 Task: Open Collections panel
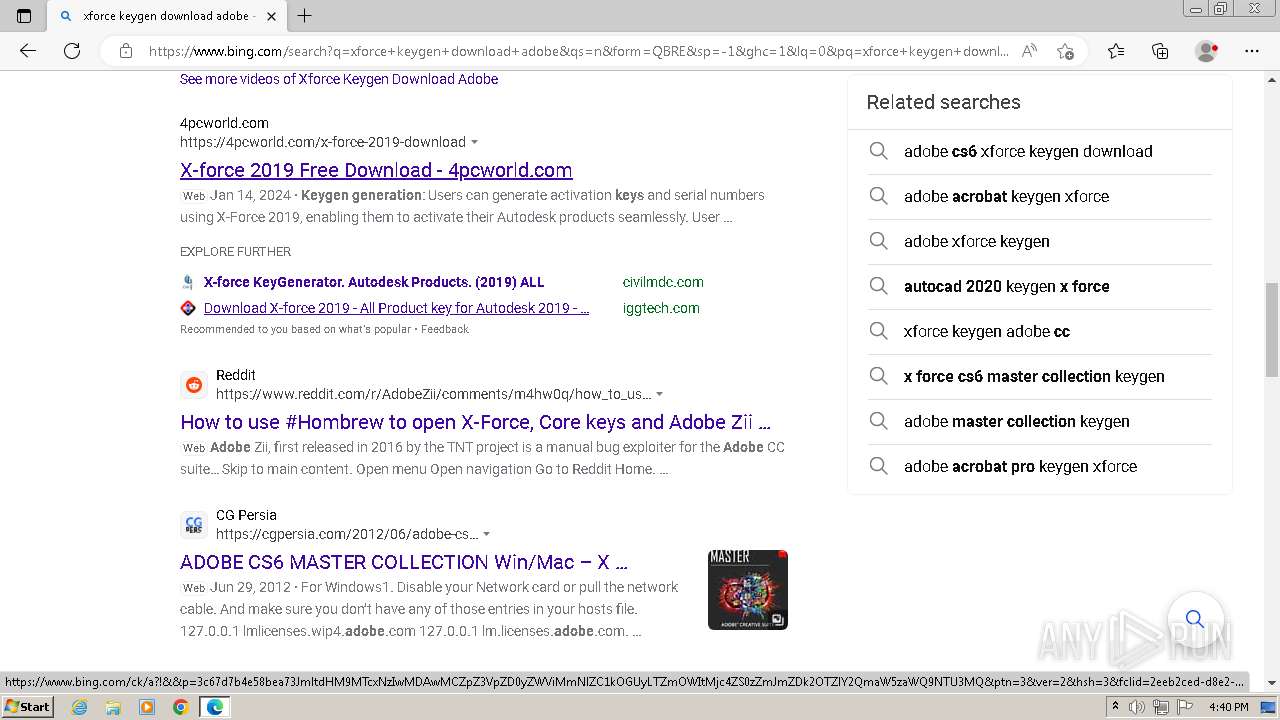coord(1160,51)
